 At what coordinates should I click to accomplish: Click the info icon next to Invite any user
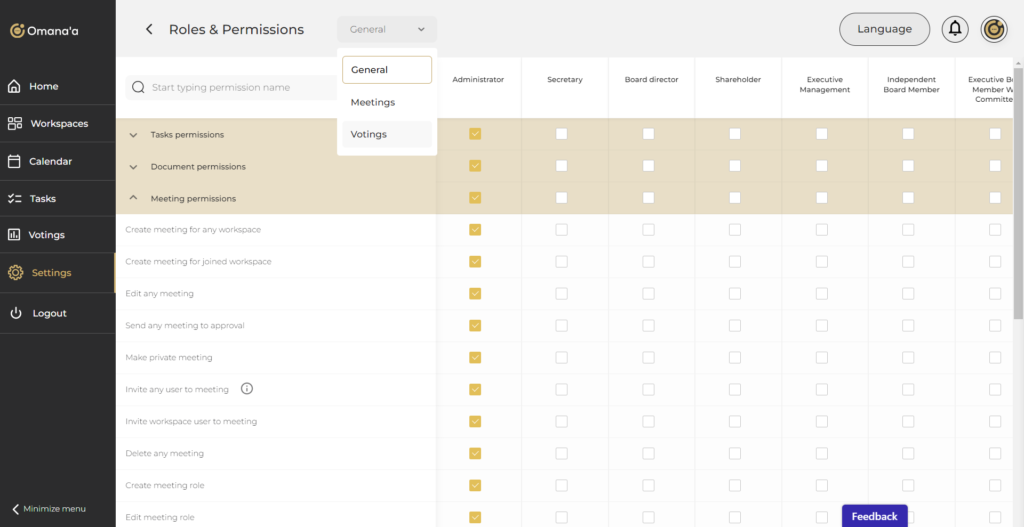[x=247, y=389]
